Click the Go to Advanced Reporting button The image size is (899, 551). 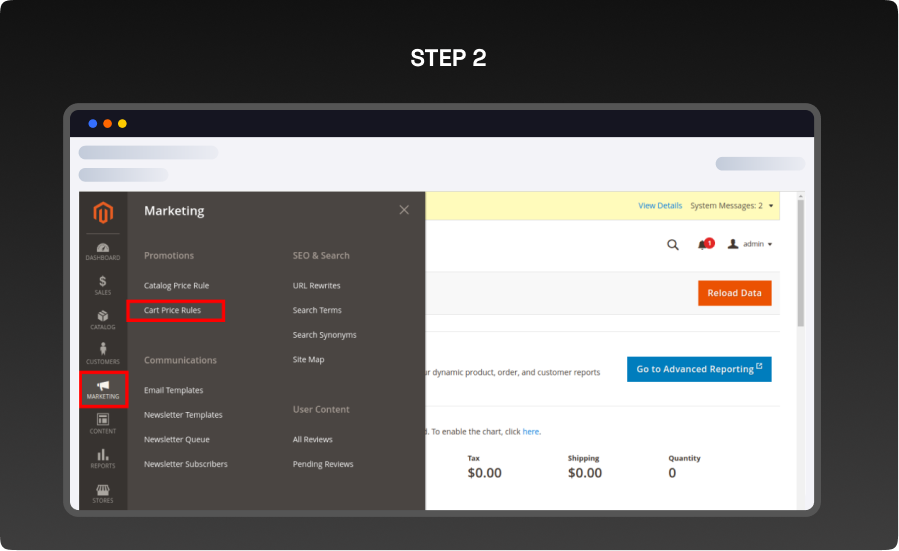(x=699, y=369)
